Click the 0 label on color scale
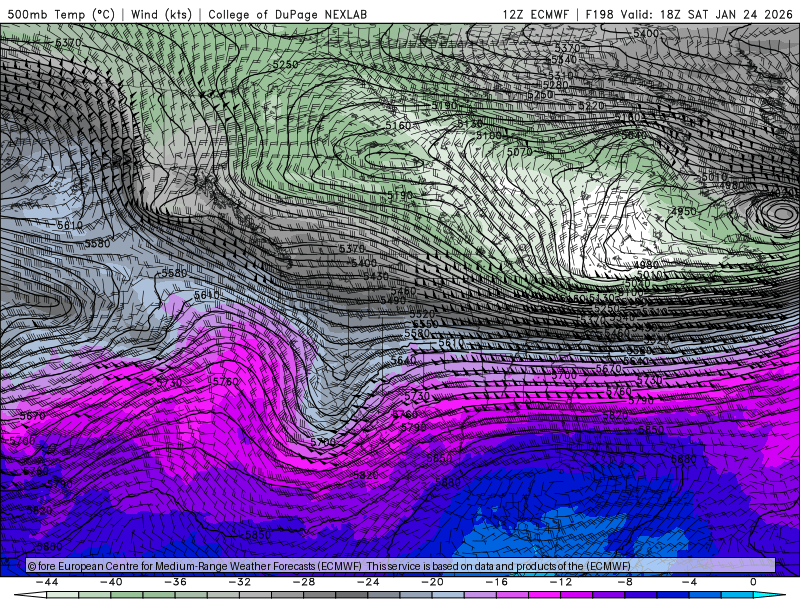This screenshot has height=600, width=800. pyautogui.click(x=753, y=582)
